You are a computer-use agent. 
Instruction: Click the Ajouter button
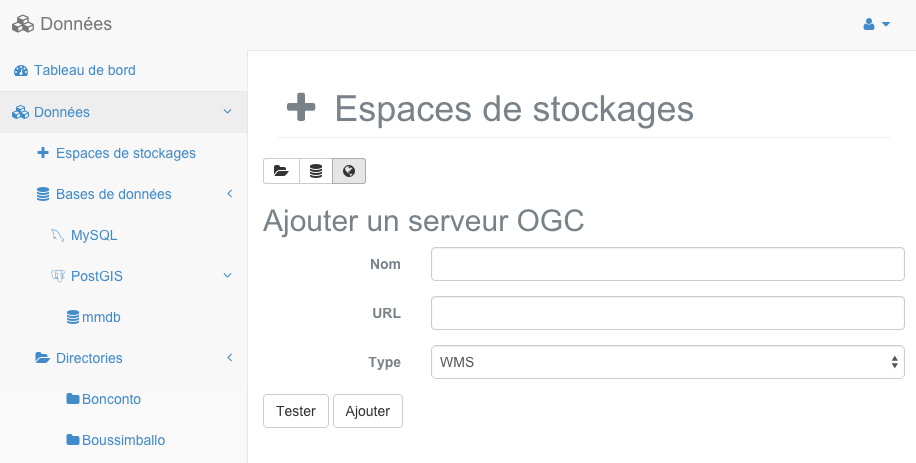[x=368, y=411]
